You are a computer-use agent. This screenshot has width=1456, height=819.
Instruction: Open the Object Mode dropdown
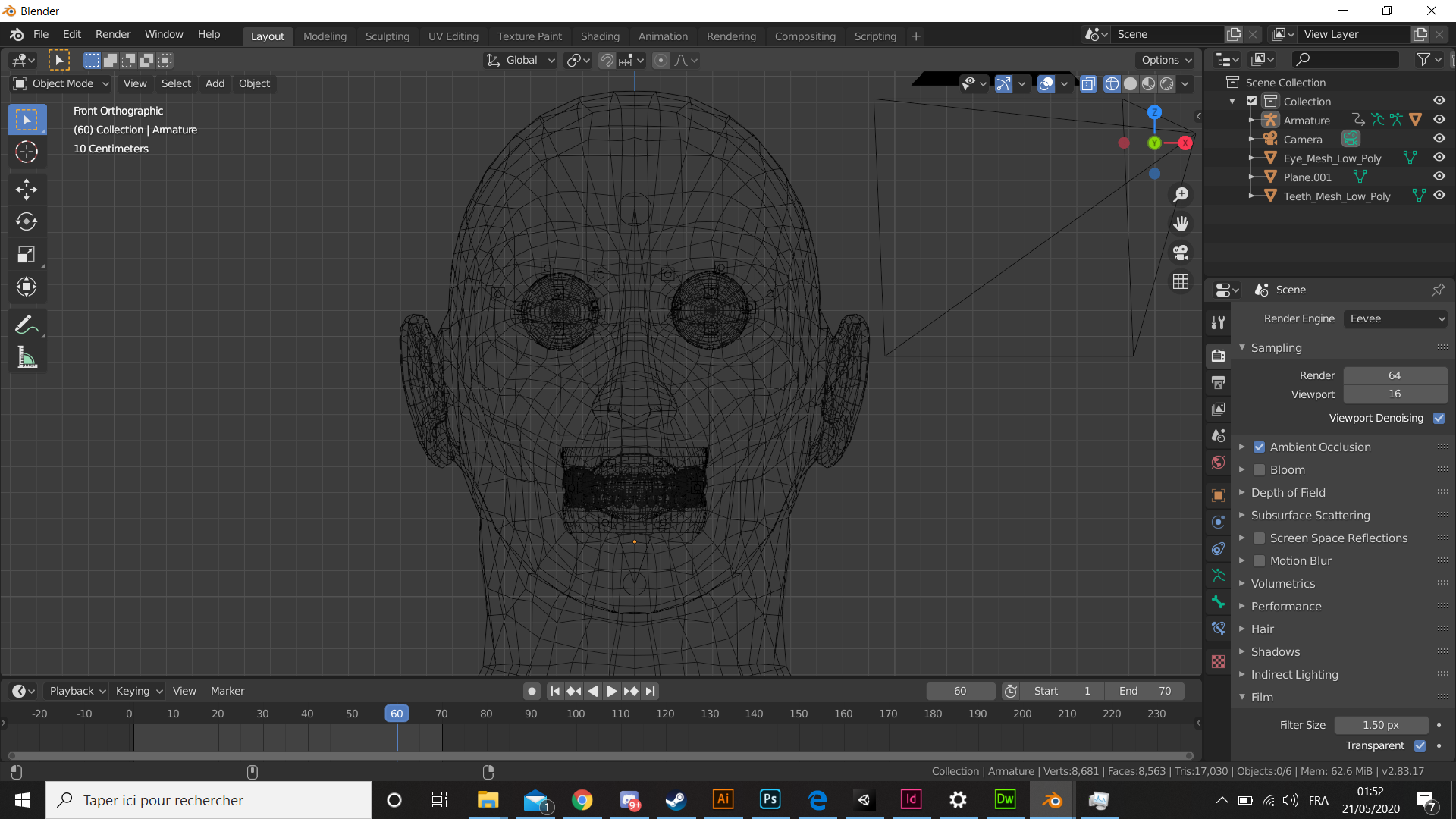pyautogui.click(x=62, y=83)
